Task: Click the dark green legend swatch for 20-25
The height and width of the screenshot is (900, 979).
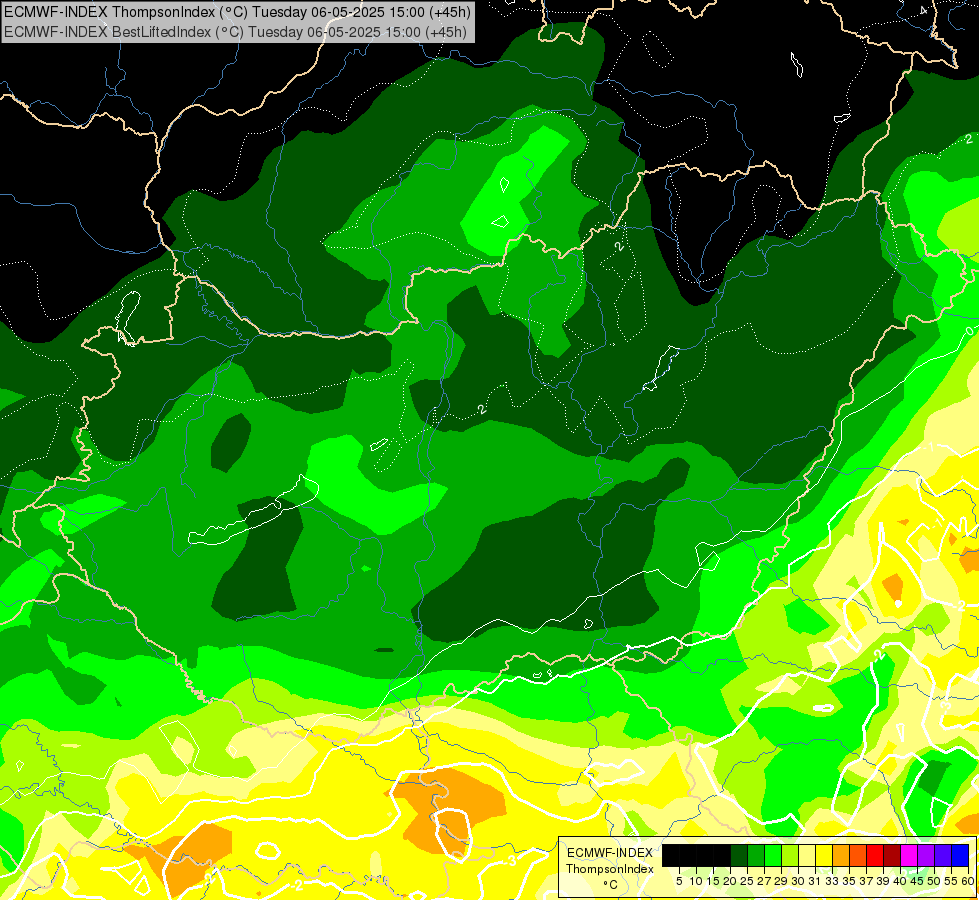Action: (x=739, y=856)
